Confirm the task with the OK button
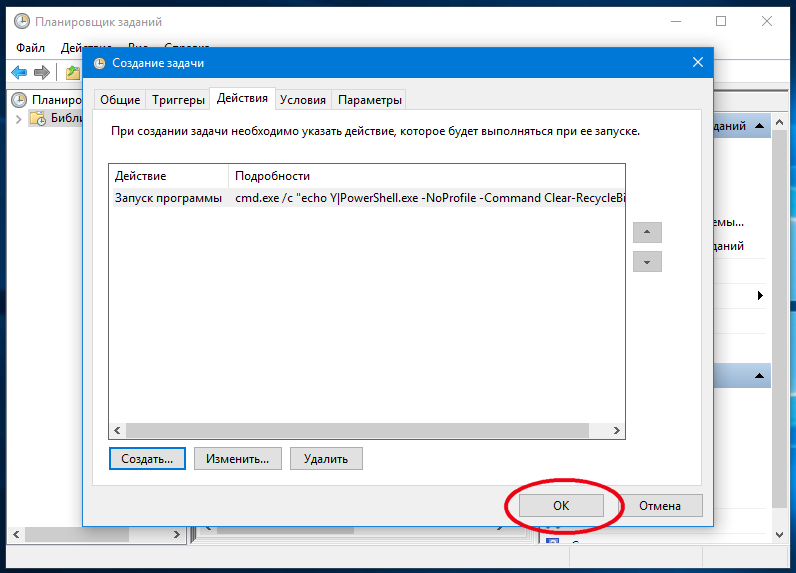This screenshot has height=573, width=796. [560, 506]
